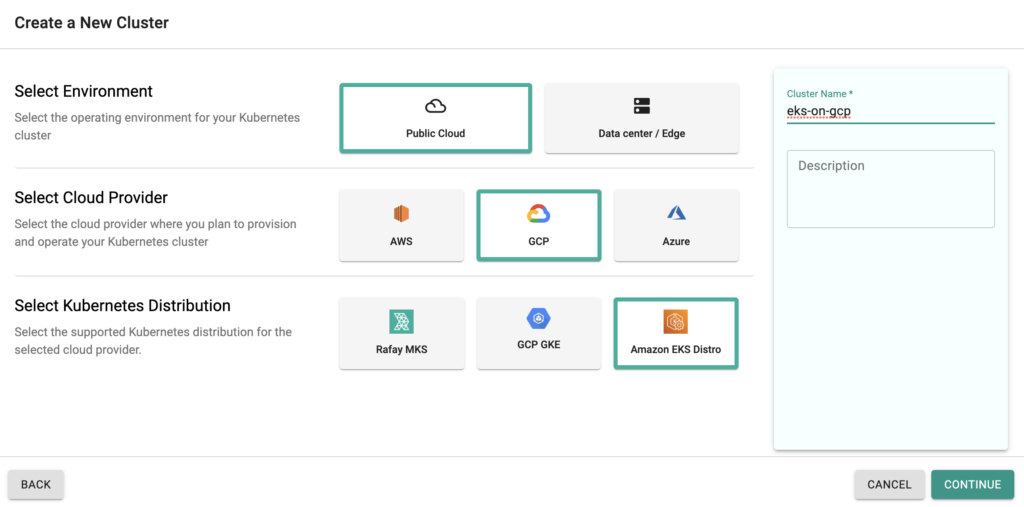Click the Select Environment heading
Viewport: 1024px width, 507px height.
coord(84,91)
